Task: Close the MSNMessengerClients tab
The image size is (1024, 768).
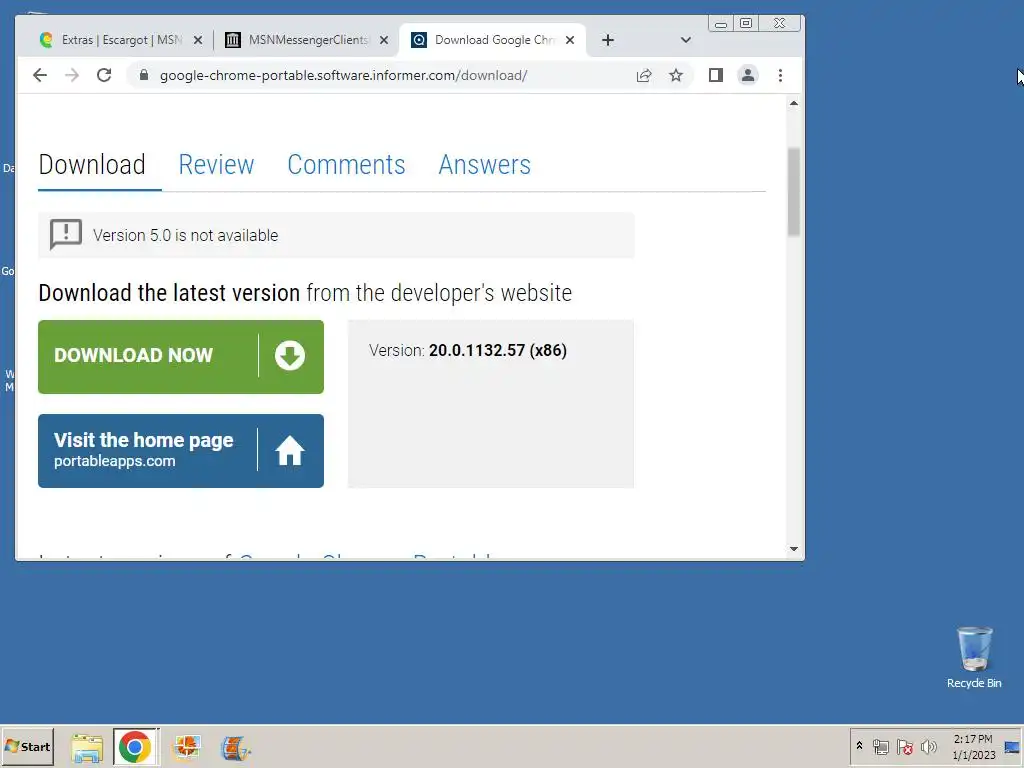Action: tap(384, 40)
